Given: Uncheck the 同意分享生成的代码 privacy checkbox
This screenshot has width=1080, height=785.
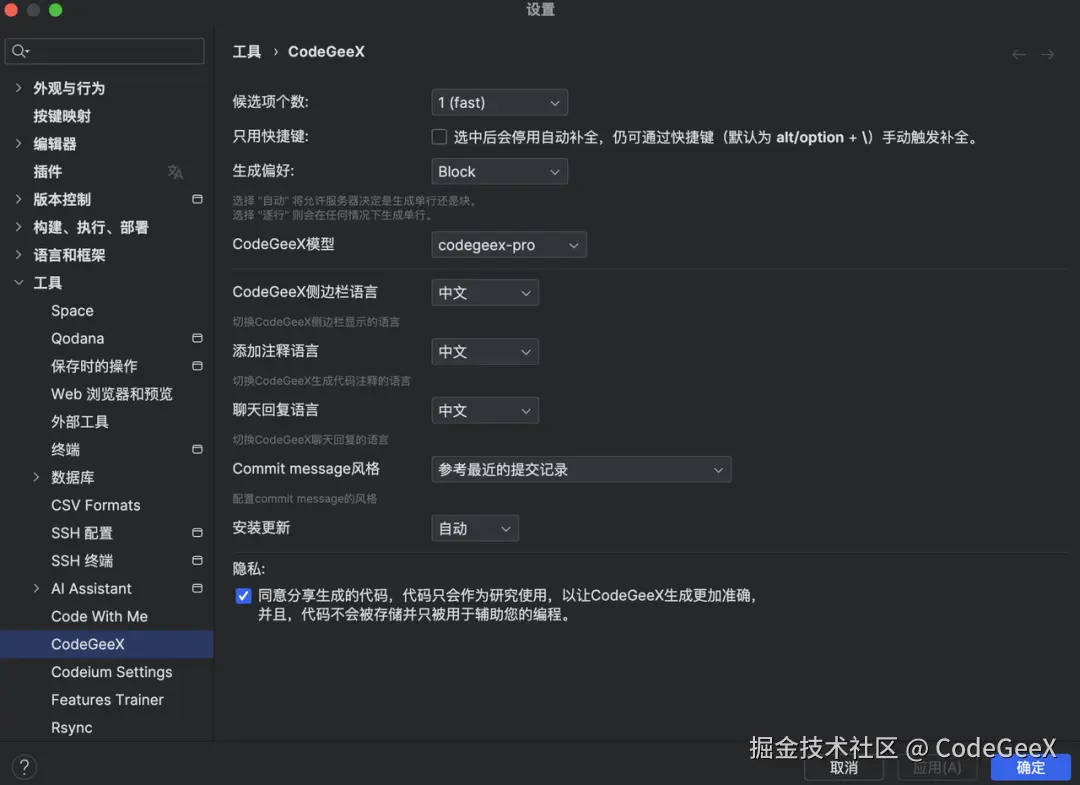Looking at the screenshot, I should (x=243, y=595).
